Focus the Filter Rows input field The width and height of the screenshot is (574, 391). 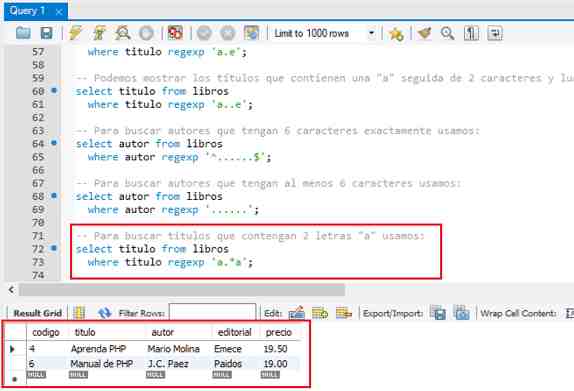pyautogui.click(x=212, y=313)
